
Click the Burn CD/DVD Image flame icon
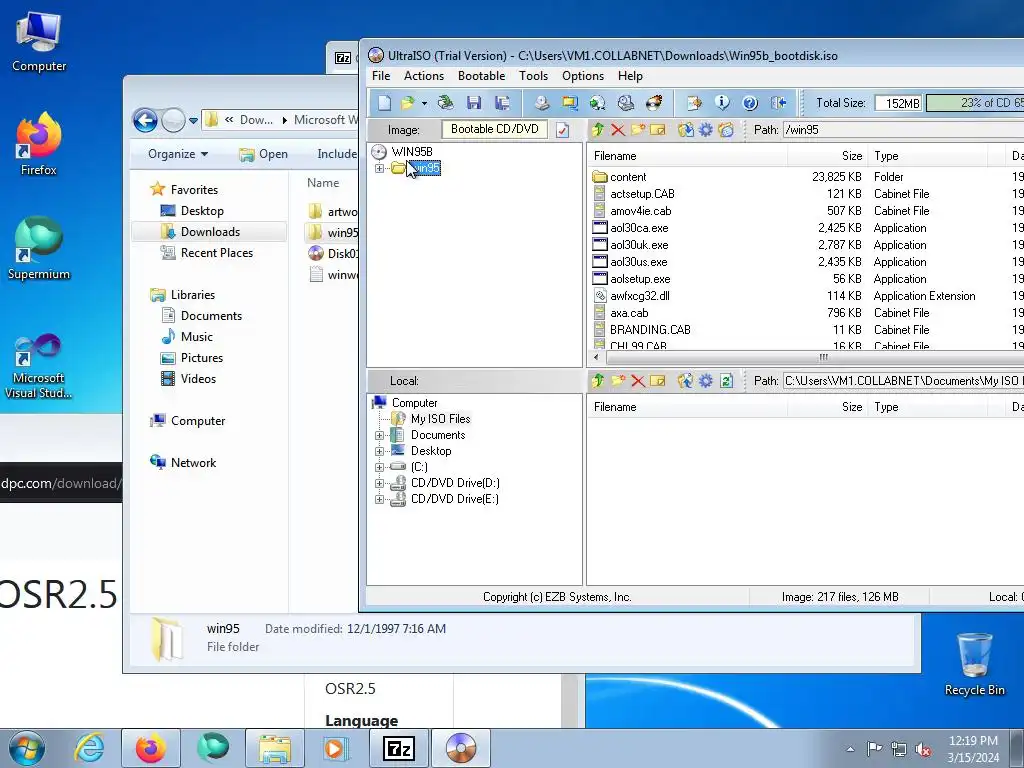click(654, 103)
